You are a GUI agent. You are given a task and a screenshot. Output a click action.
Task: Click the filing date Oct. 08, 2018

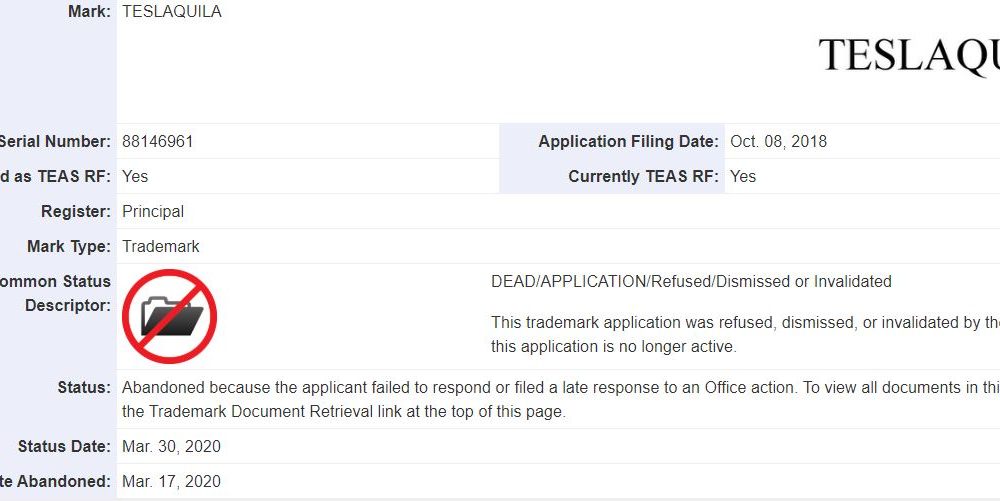pos(779,142)
